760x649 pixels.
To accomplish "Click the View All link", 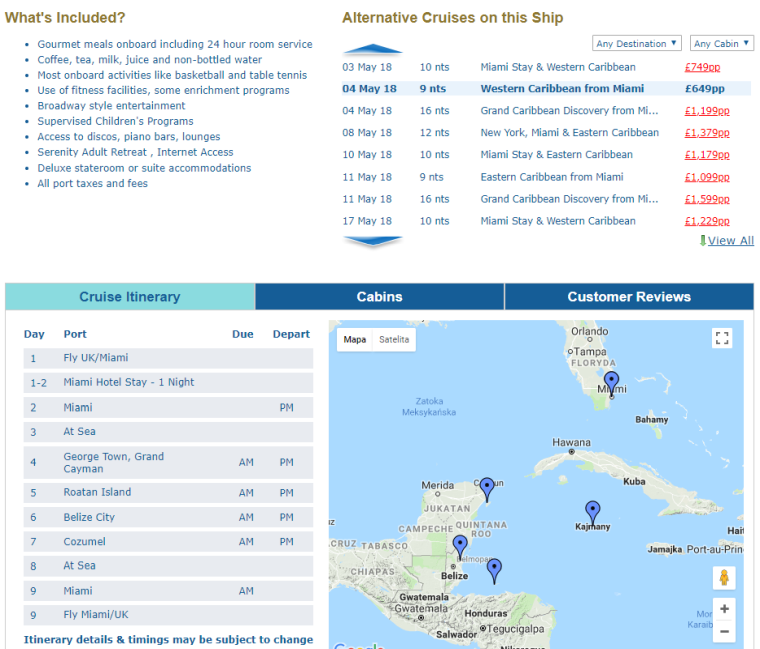I will (x=730, y=241).
